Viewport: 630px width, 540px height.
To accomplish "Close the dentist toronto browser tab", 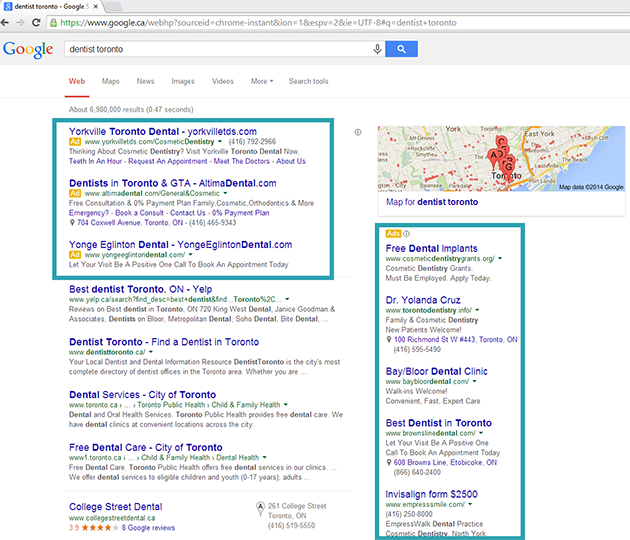I will tap(96, 6).
